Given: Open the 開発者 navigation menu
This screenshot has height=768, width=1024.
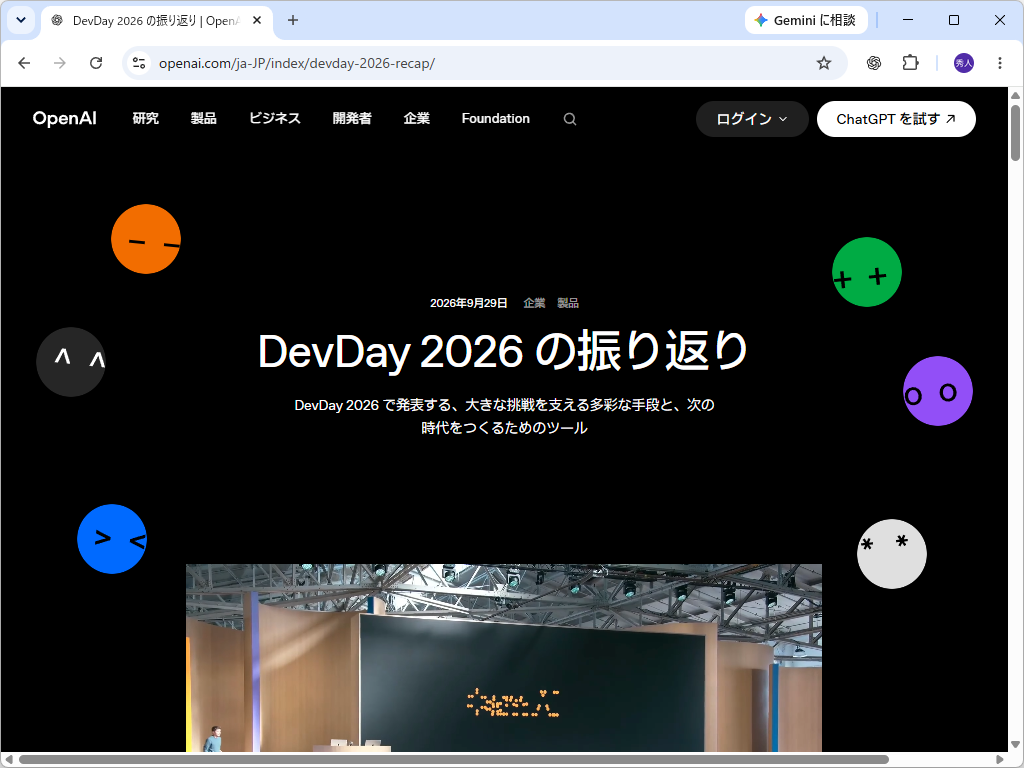Looking at the screenshot, I should coord(352,118).
